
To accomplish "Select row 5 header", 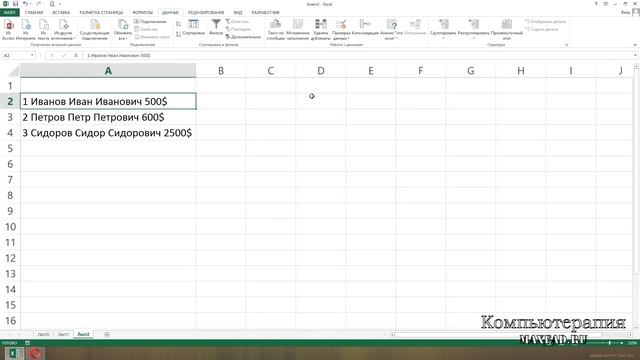I will pos(10,148).
